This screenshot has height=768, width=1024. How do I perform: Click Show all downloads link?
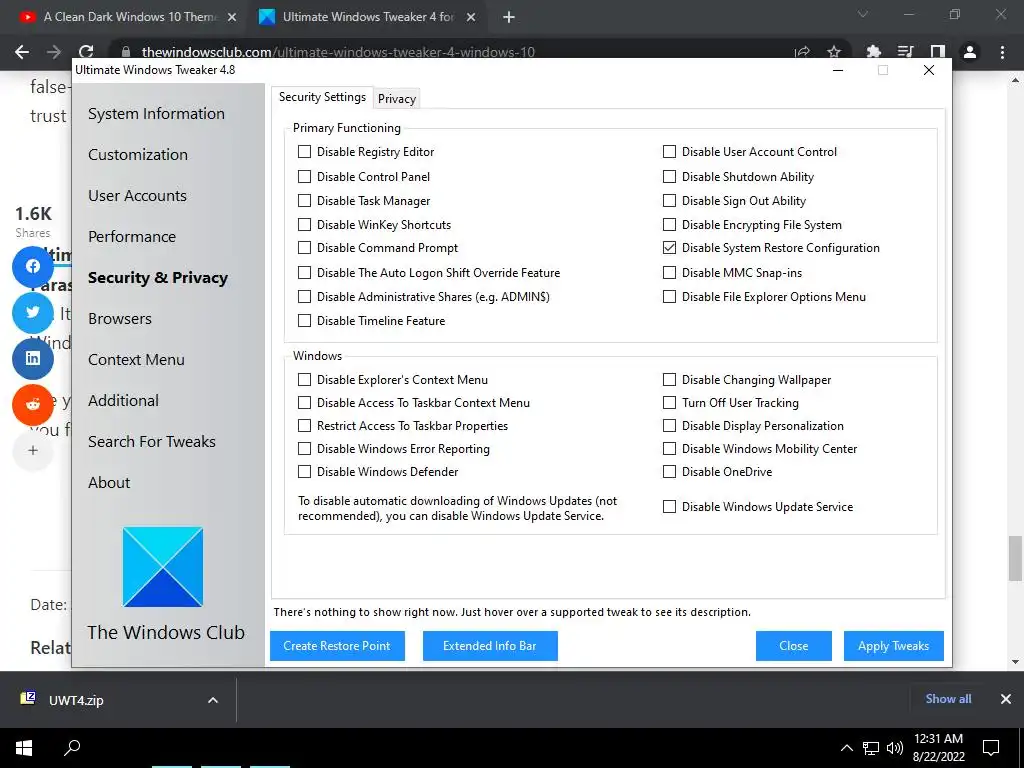coord(948,699)
